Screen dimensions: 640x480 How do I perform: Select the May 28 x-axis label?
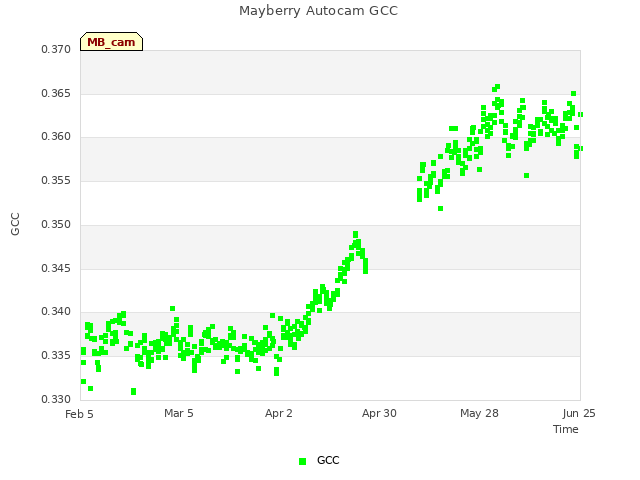479,413
